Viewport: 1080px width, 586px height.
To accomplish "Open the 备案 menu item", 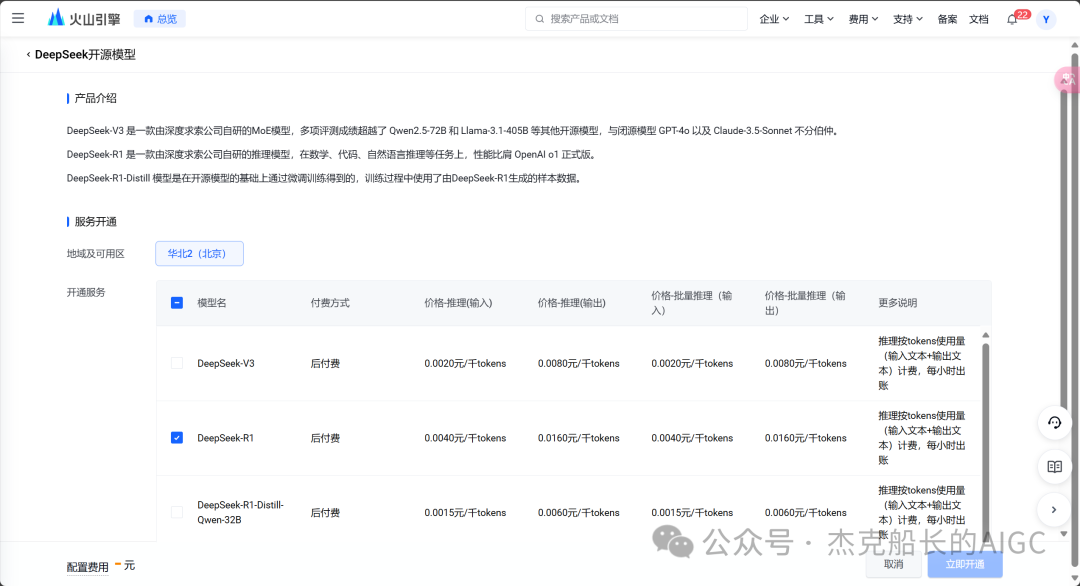I will tap(947, 19).
